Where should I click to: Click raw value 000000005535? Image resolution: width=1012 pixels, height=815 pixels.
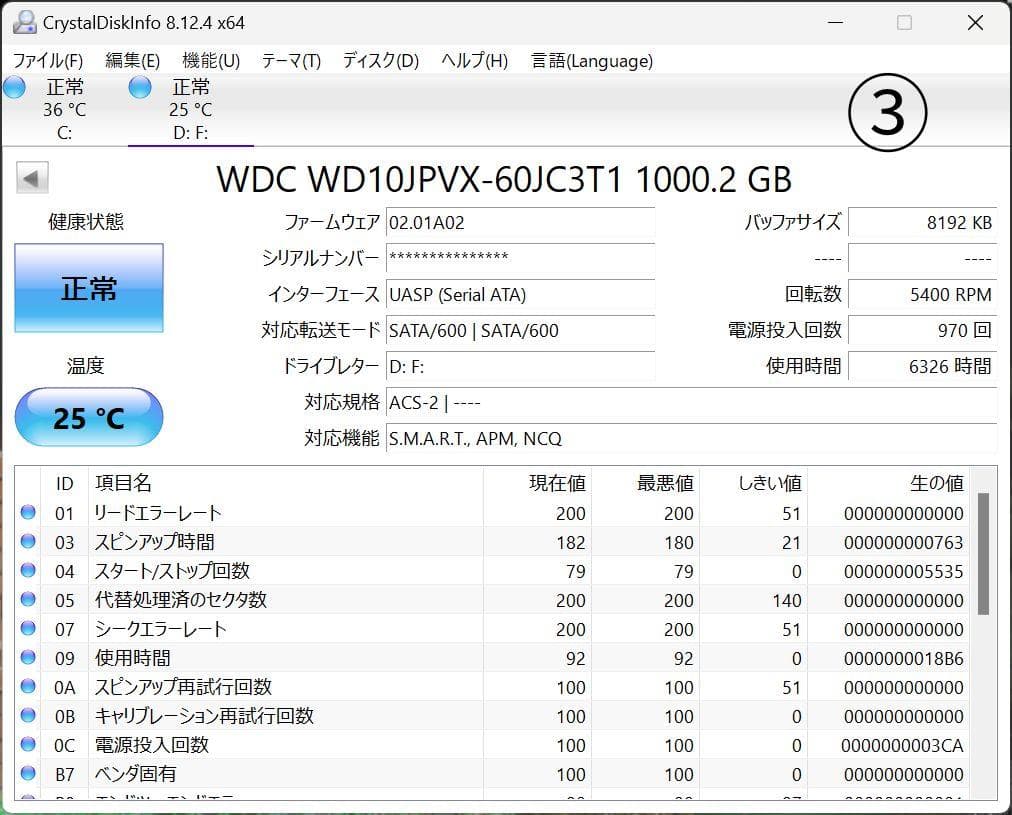point(904,572)
